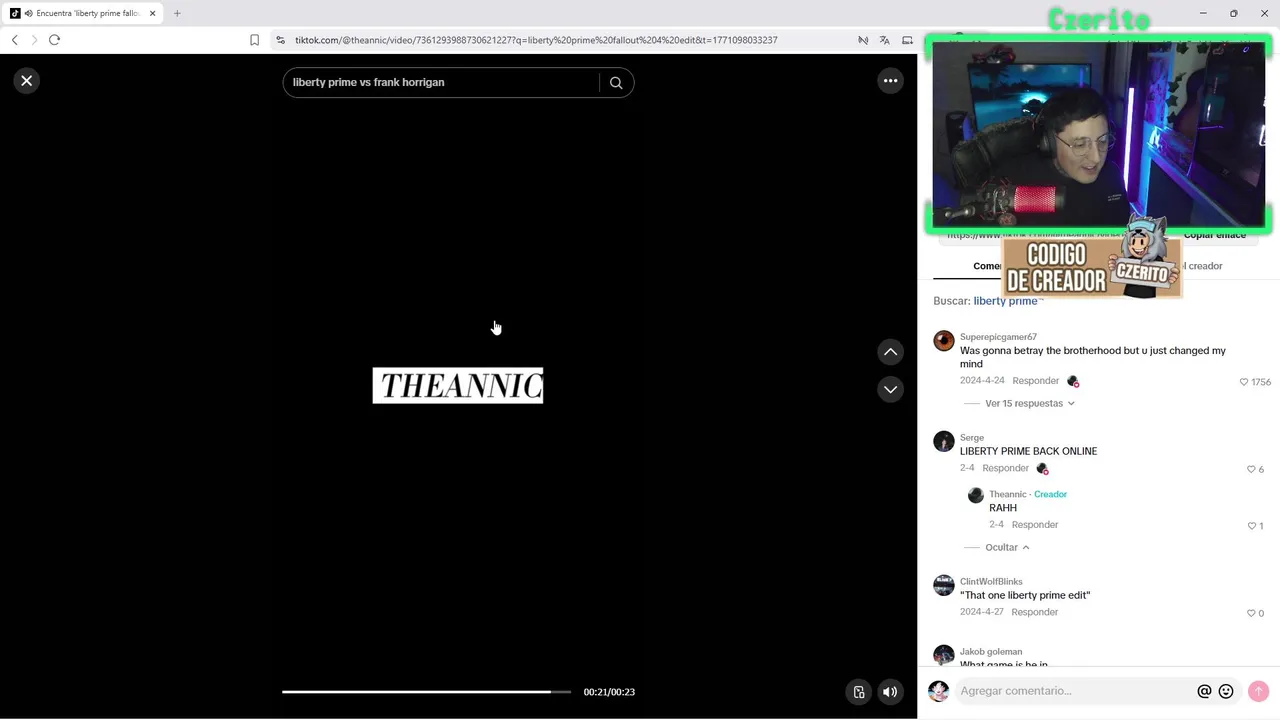Click the Jakob goleman username
The width and height of the screenshot is (1280, 720).
(x=991, y=652)
